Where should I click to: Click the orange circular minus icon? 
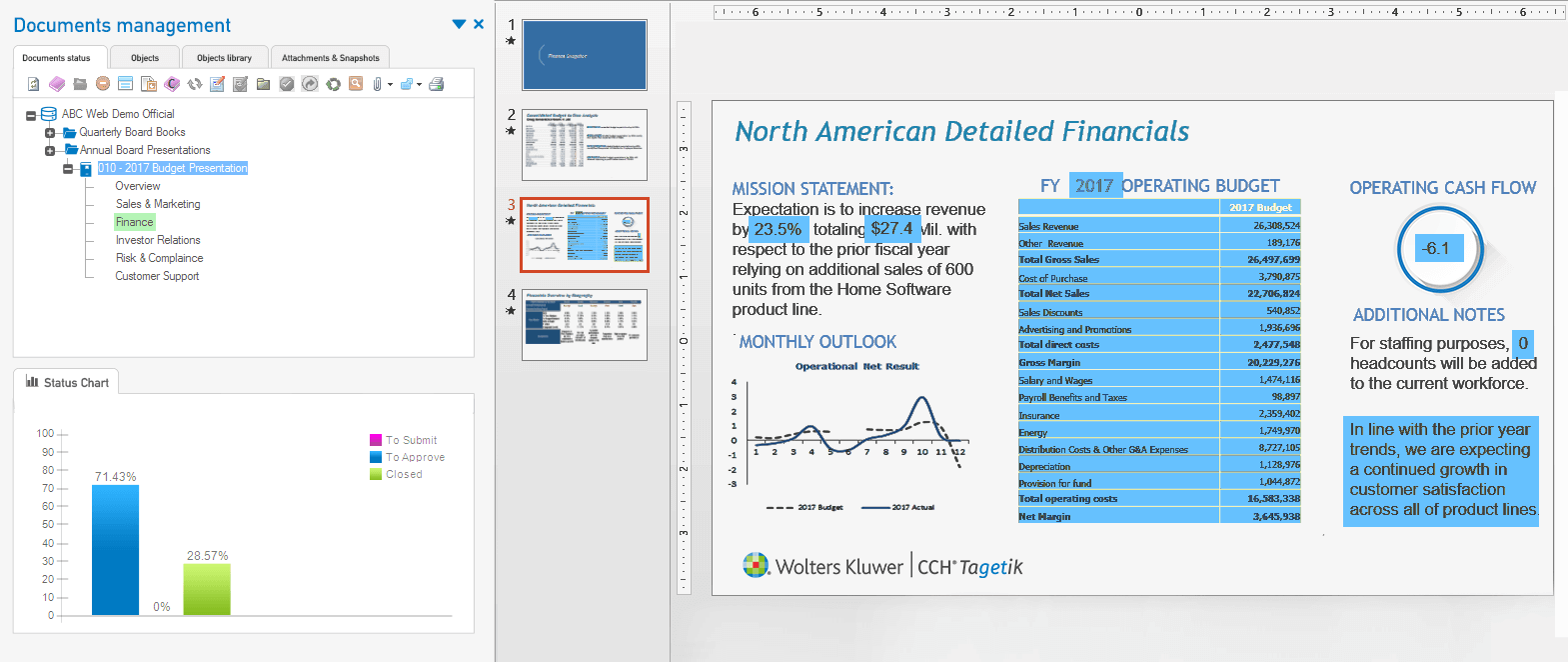[x=102, y=84]
